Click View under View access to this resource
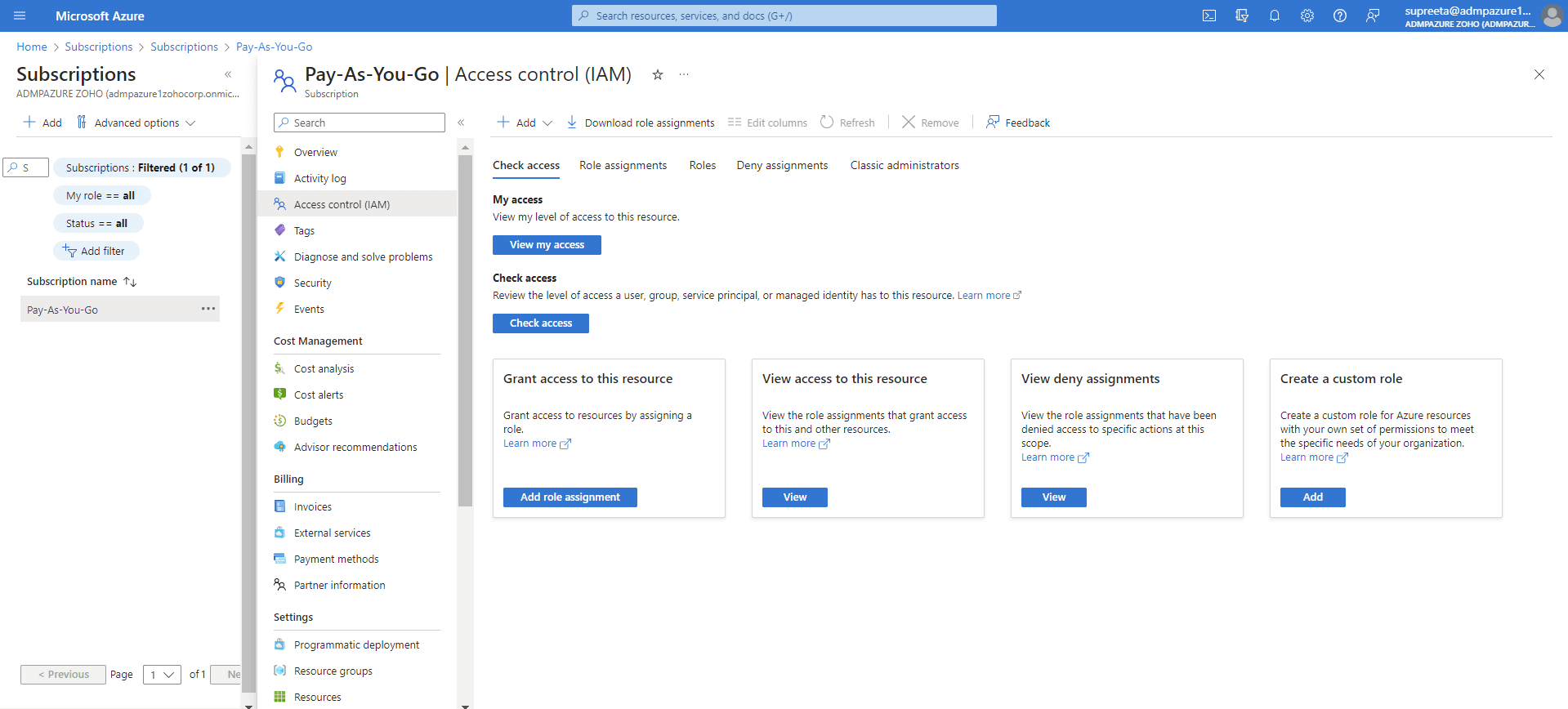This screenshot has width=1568, height=709. 795,497
